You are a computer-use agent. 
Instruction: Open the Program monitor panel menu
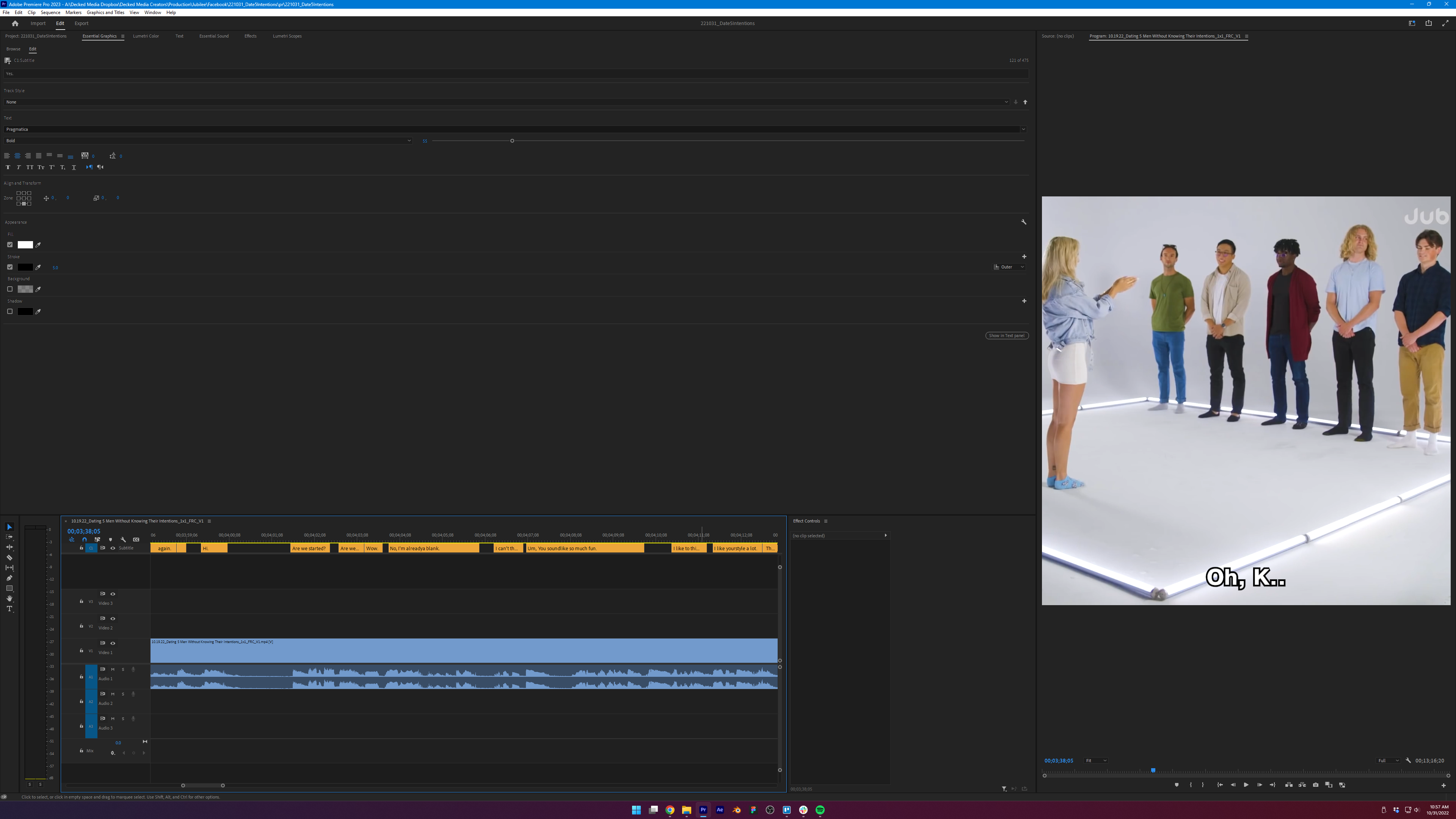pos(1246,36)
